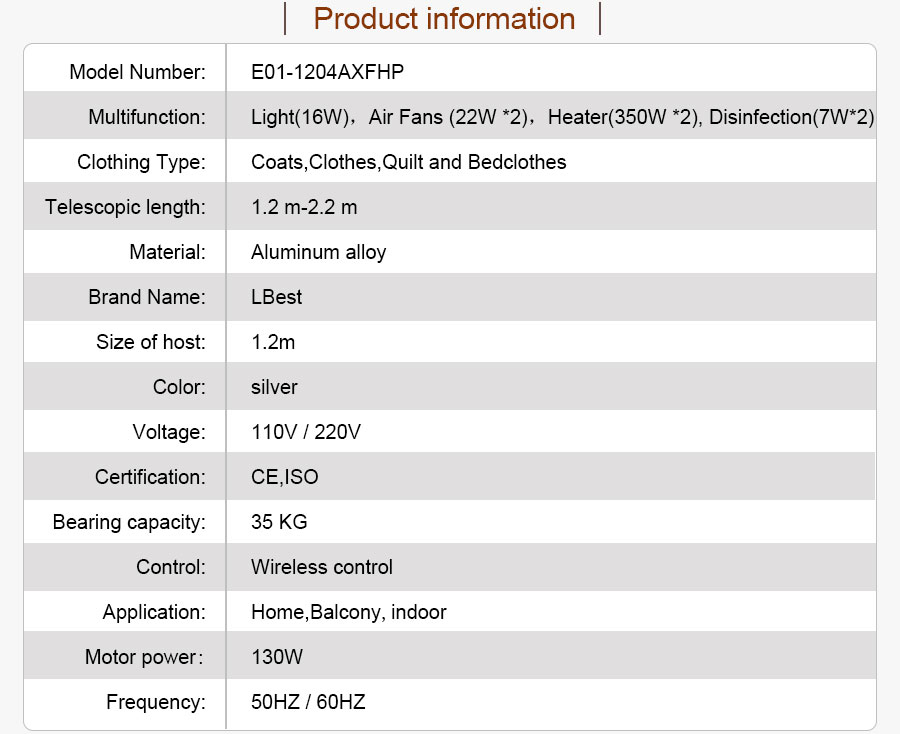Click the Material label
Image resolution: width=900 pixels, height=734 pixels.
168,252
